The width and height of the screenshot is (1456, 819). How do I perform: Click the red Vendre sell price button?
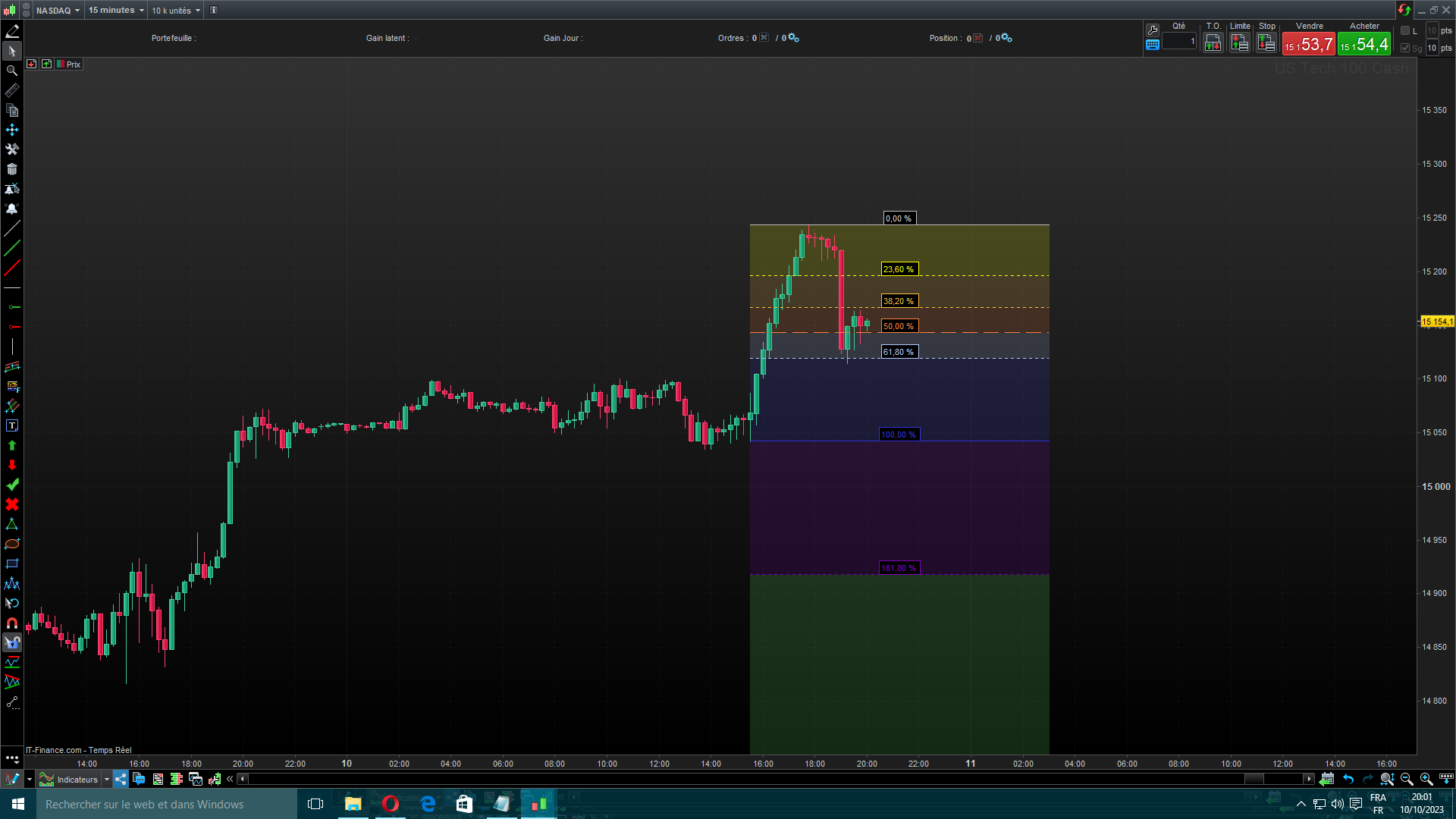click(1308, 44)
